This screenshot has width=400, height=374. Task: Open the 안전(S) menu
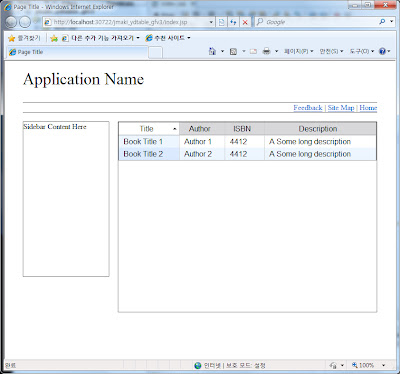pos(331,51)
